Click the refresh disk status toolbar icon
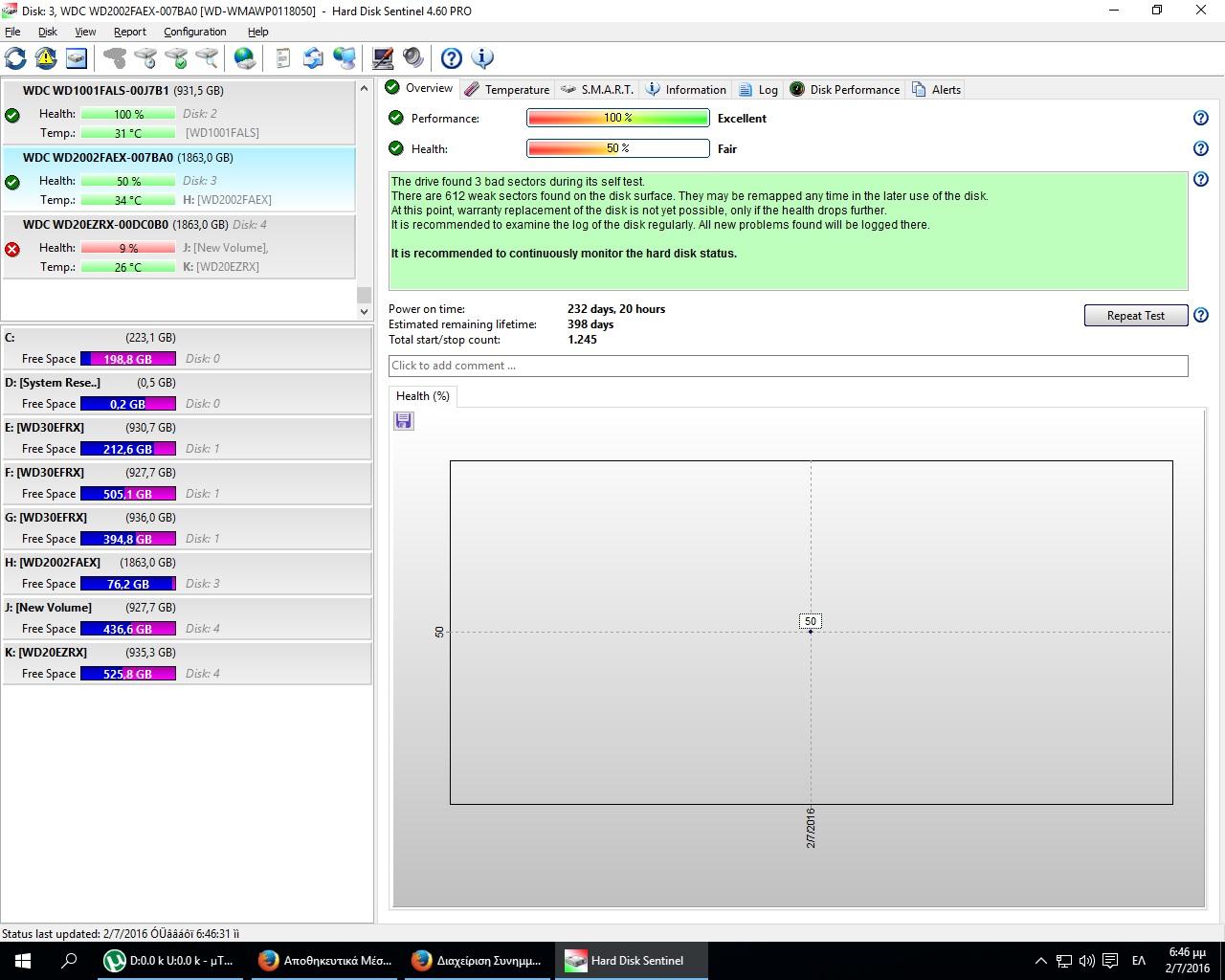The image size is (1225, 980). 15,58
